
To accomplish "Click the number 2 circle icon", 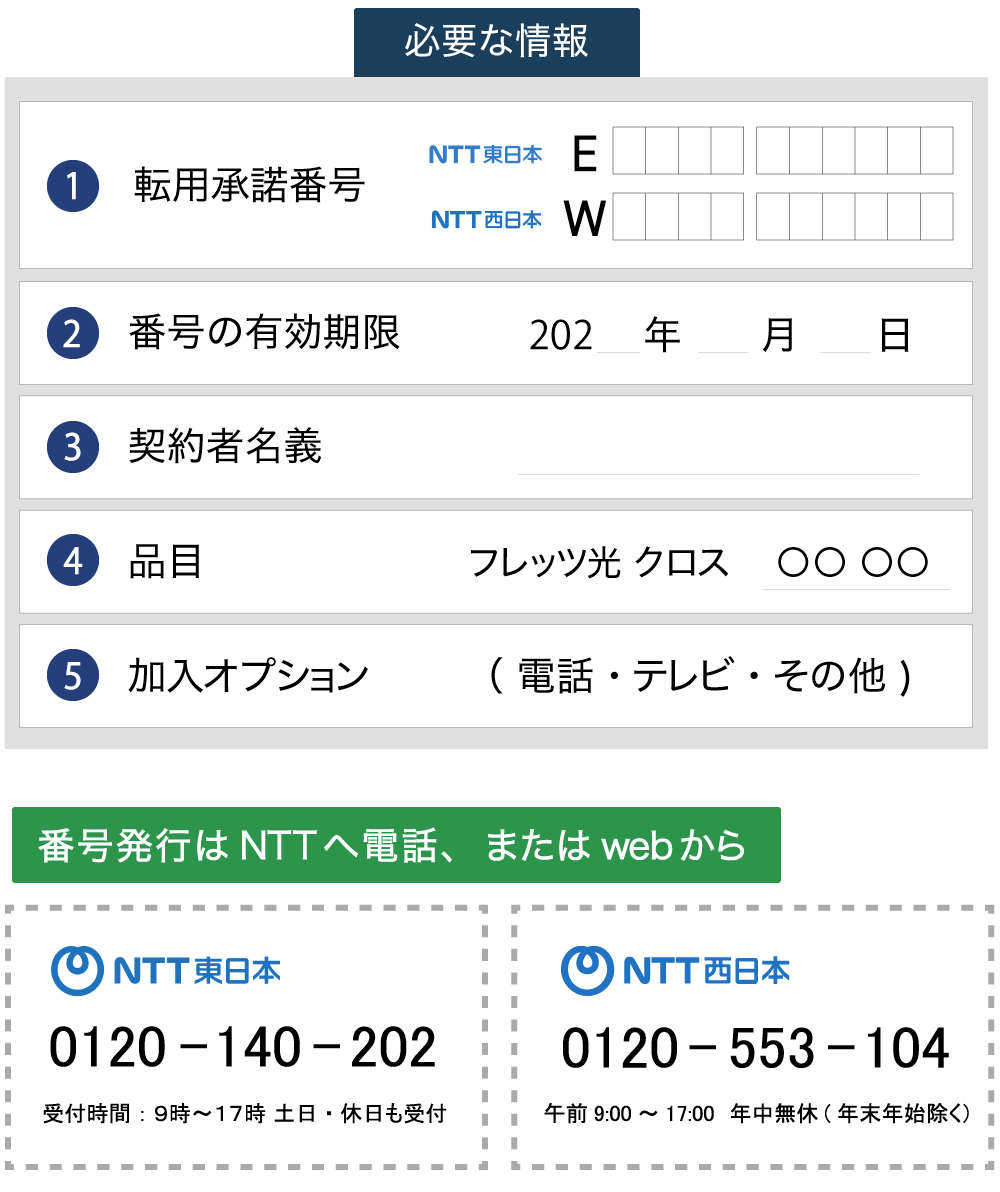I will (x=73, y=333).
